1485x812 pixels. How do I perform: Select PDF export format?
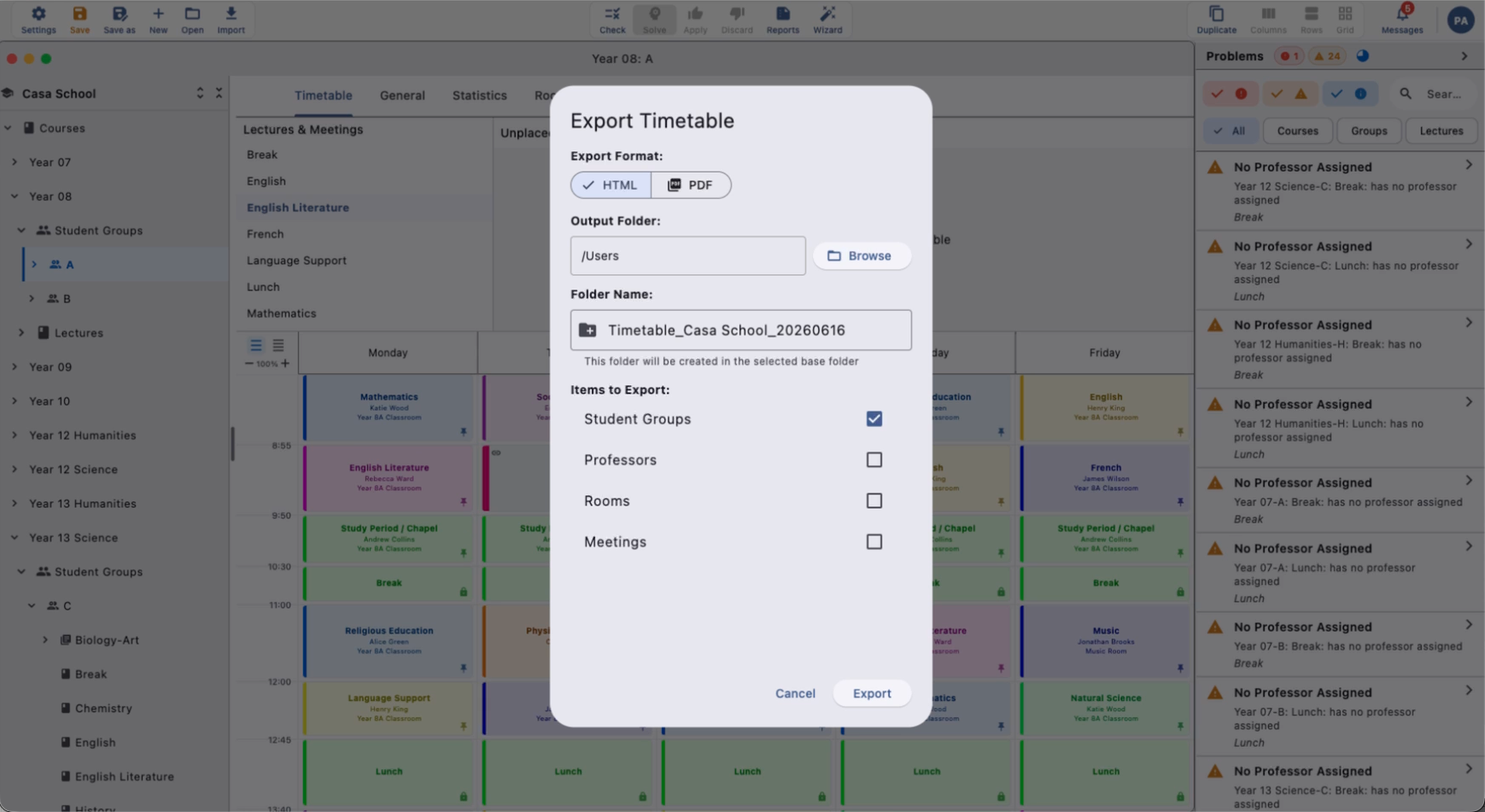[x=691, y=185]
